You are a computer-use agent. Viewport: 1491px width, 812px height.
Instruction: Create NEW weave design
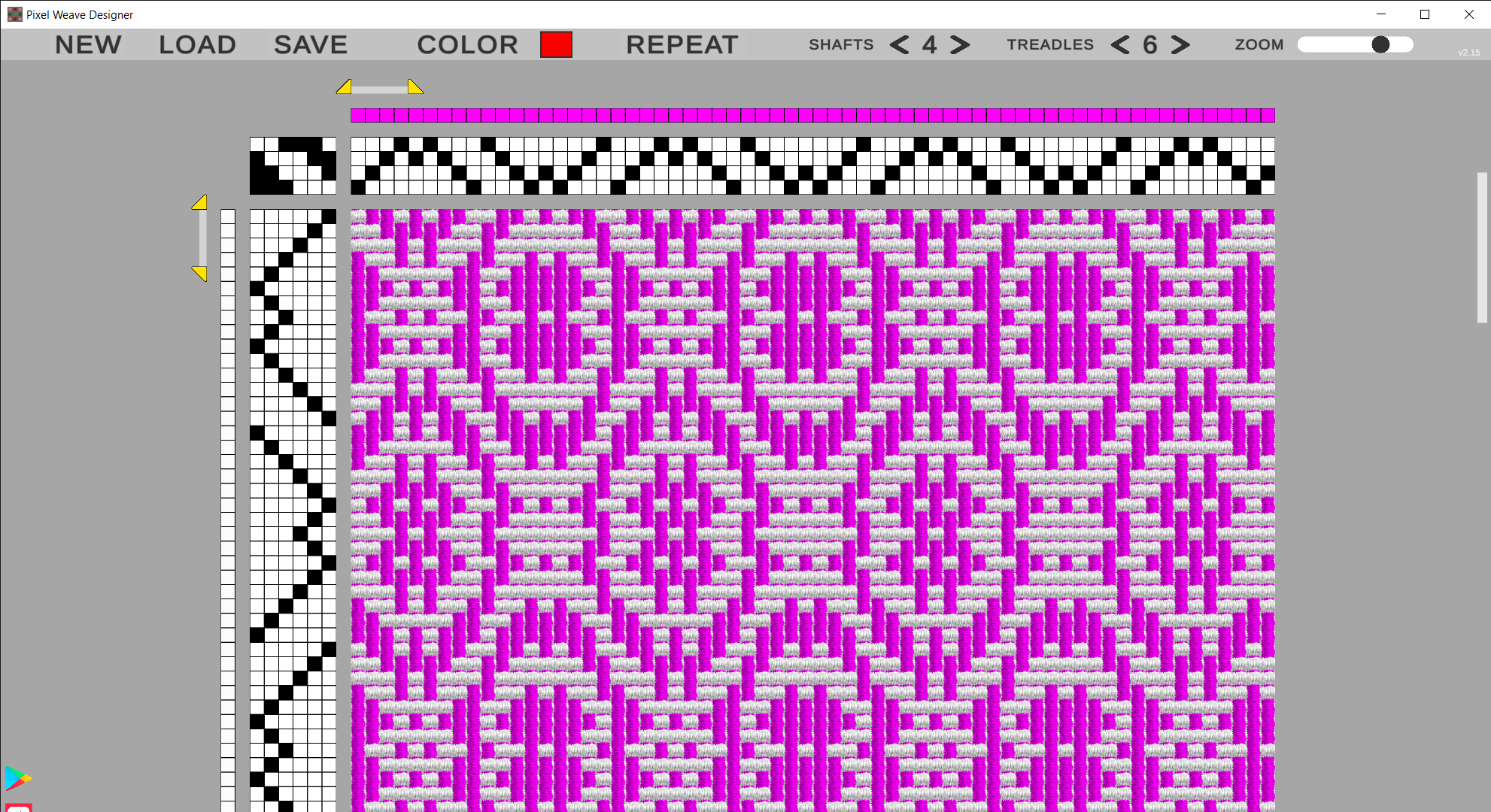click(88, 45)
